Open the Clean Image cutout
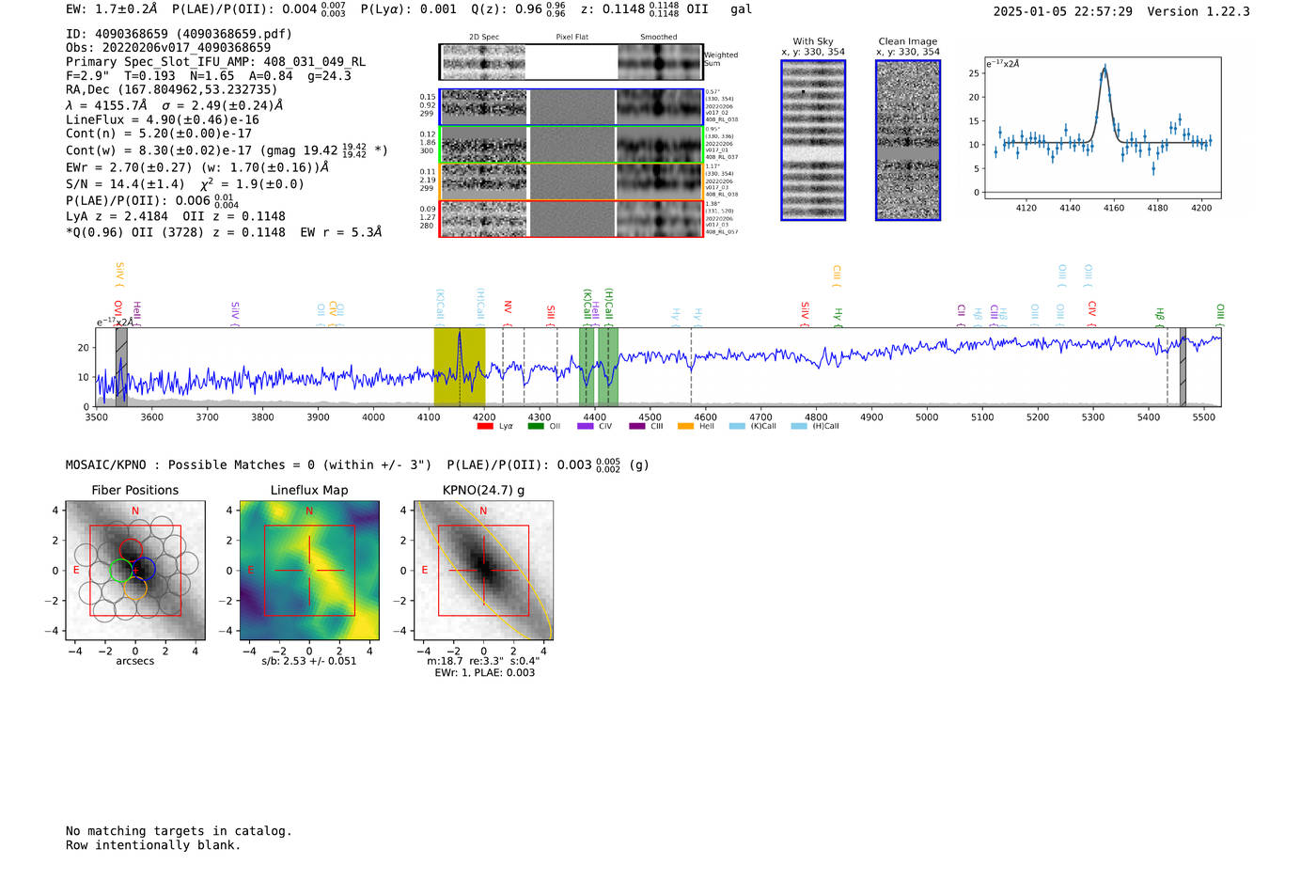The image size is (1316, 896). click(x=908, y=140)
